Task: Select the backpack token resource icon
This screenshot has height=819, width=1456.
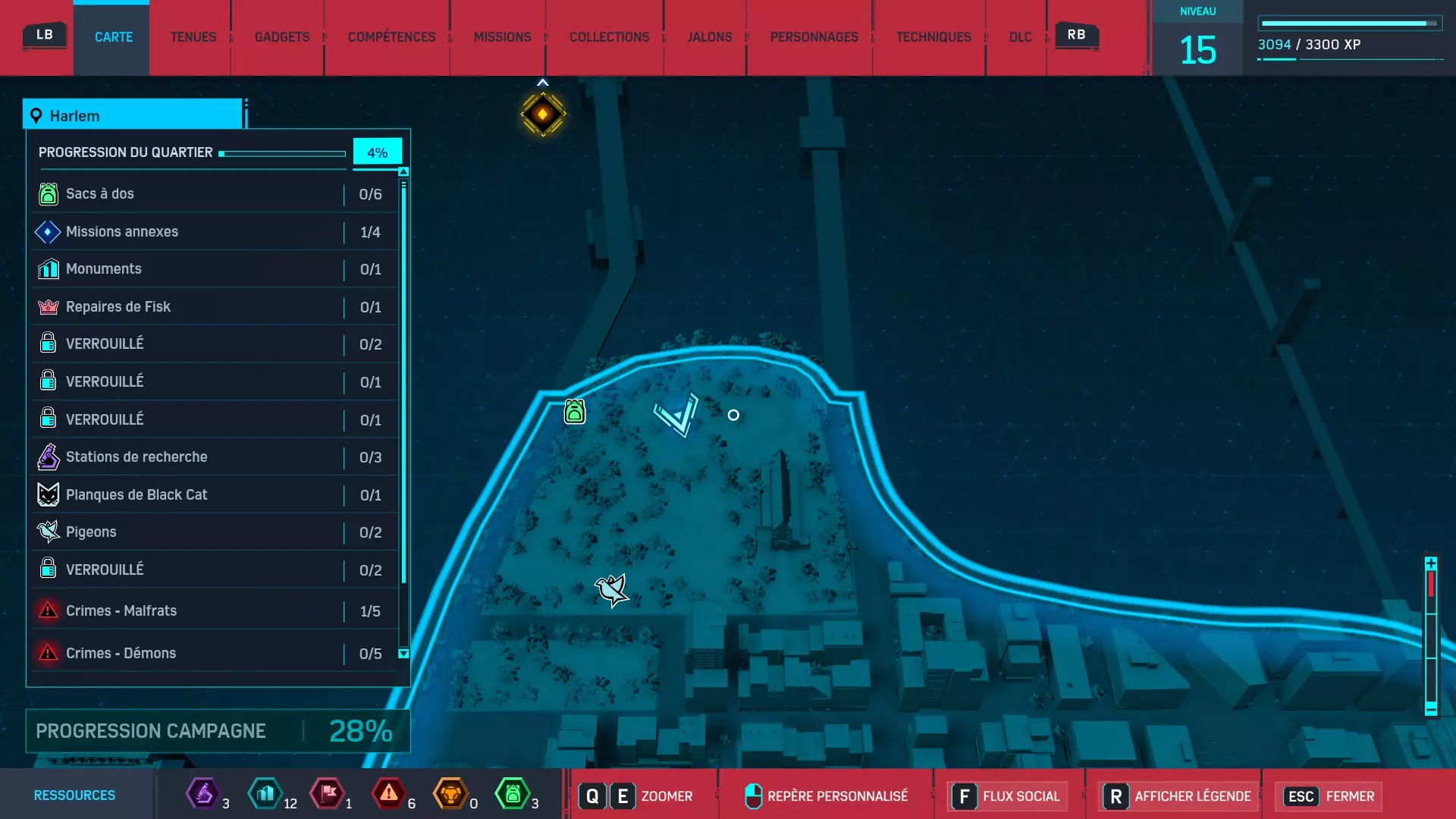Action: point(513,794)
